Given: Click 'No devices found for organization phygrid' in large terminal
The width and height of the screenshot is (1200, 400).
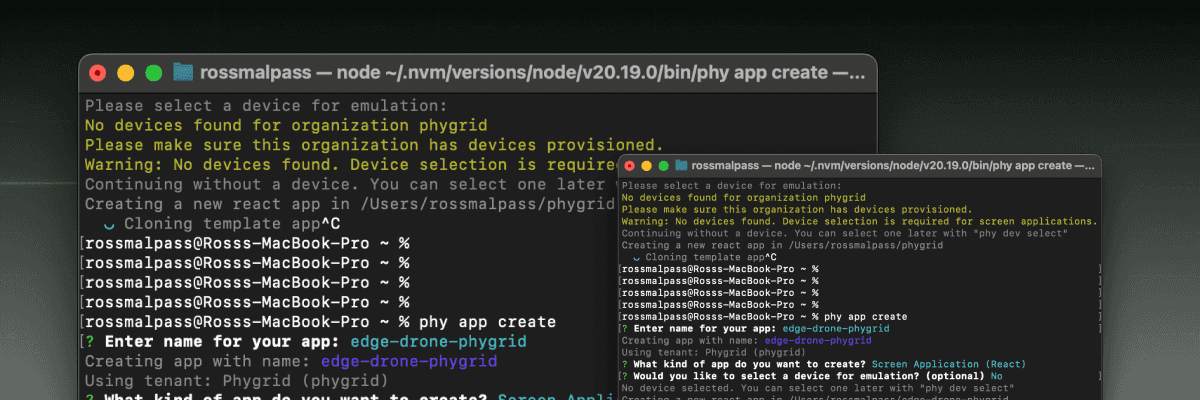Looking at the screenshot, I should [x=286, y=125].
